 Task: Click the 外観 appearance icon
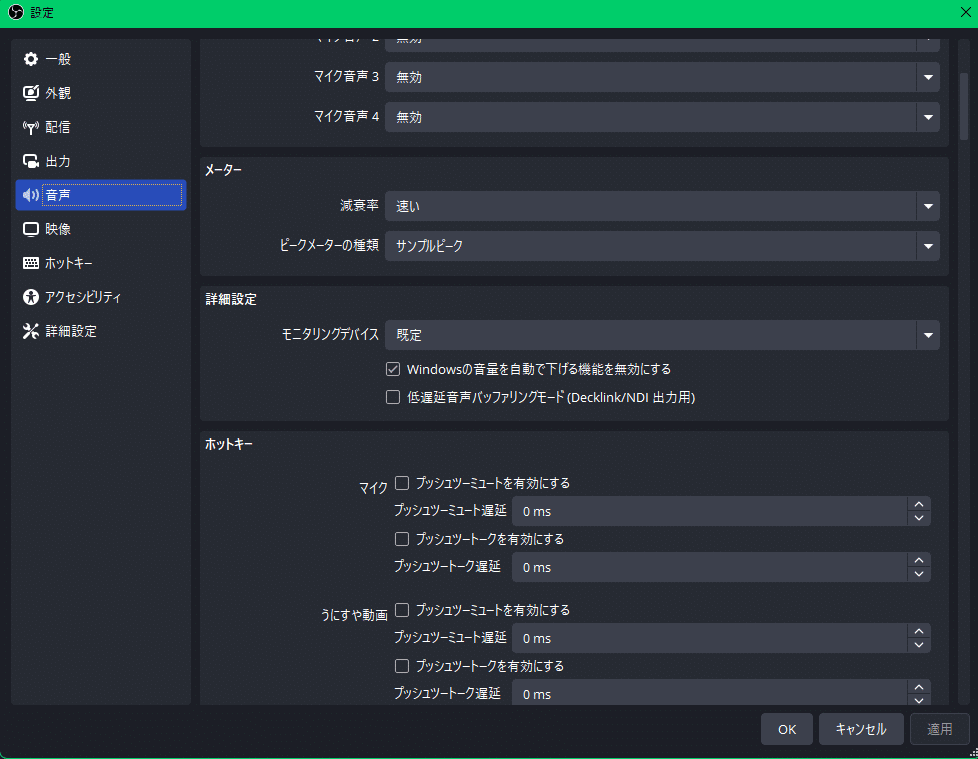click(31, 93)
